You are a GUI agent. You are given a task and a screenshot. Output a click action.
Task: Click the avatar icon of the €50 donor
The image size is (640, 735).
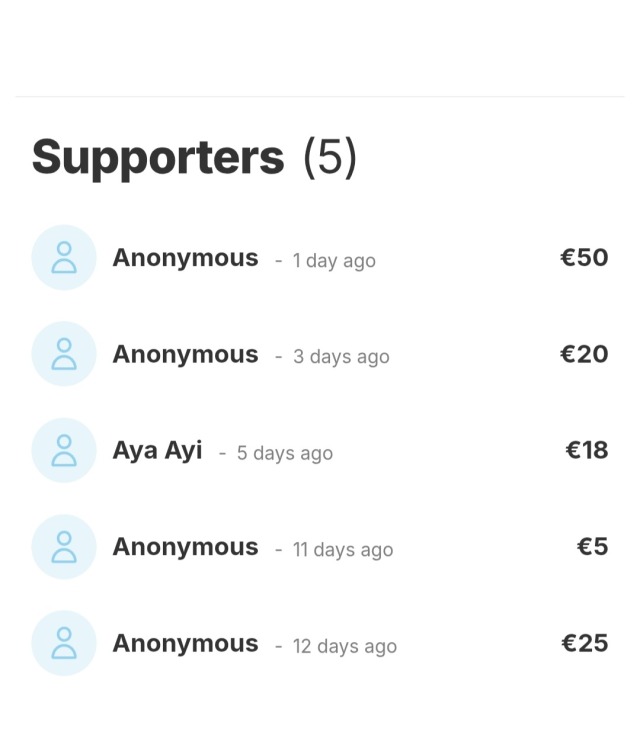click(x=64, y=257)
